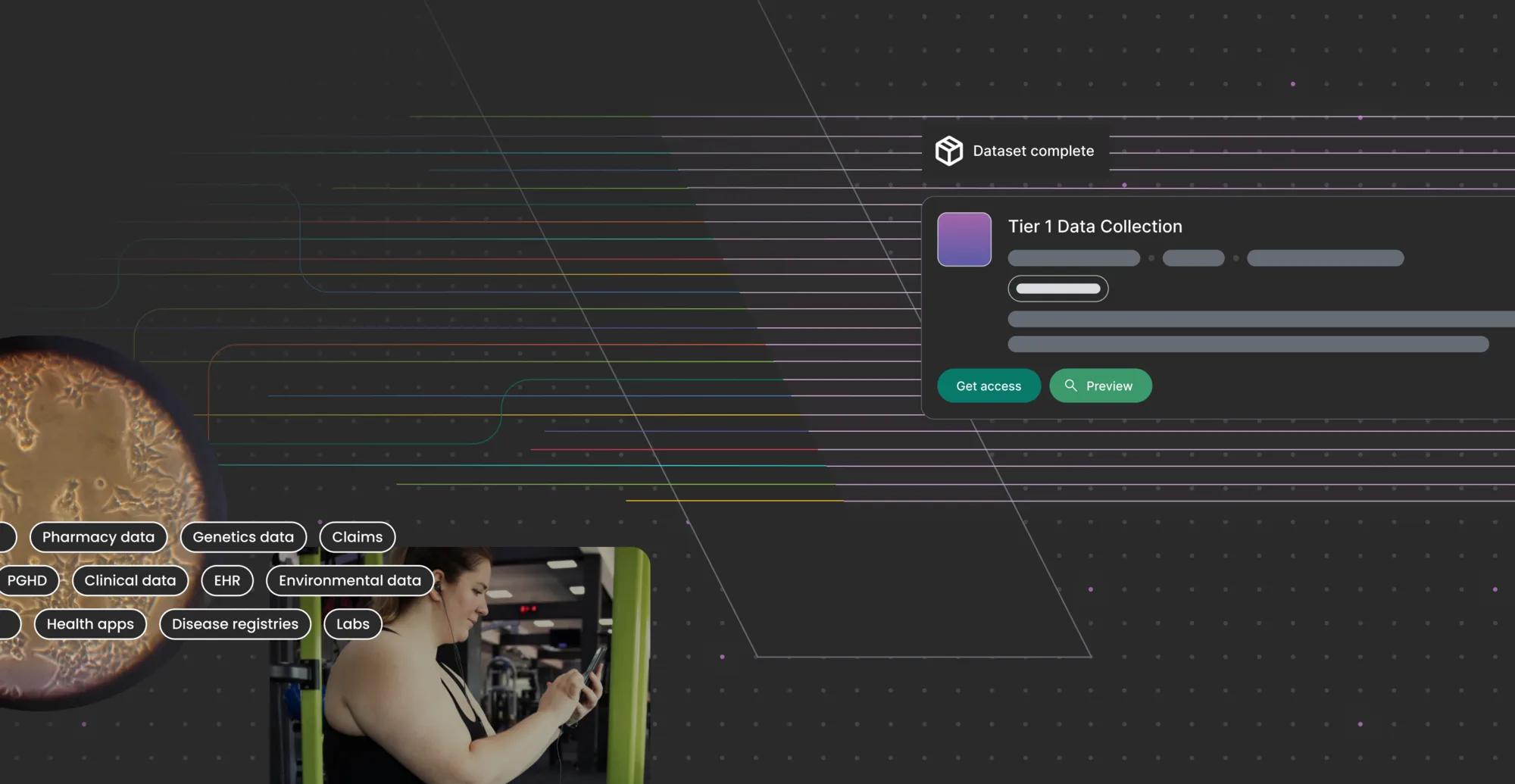The width and height of the screenshot is (1515, 784).
Task: Enable the Environmental data chip
Action: [x=349, y=580]
